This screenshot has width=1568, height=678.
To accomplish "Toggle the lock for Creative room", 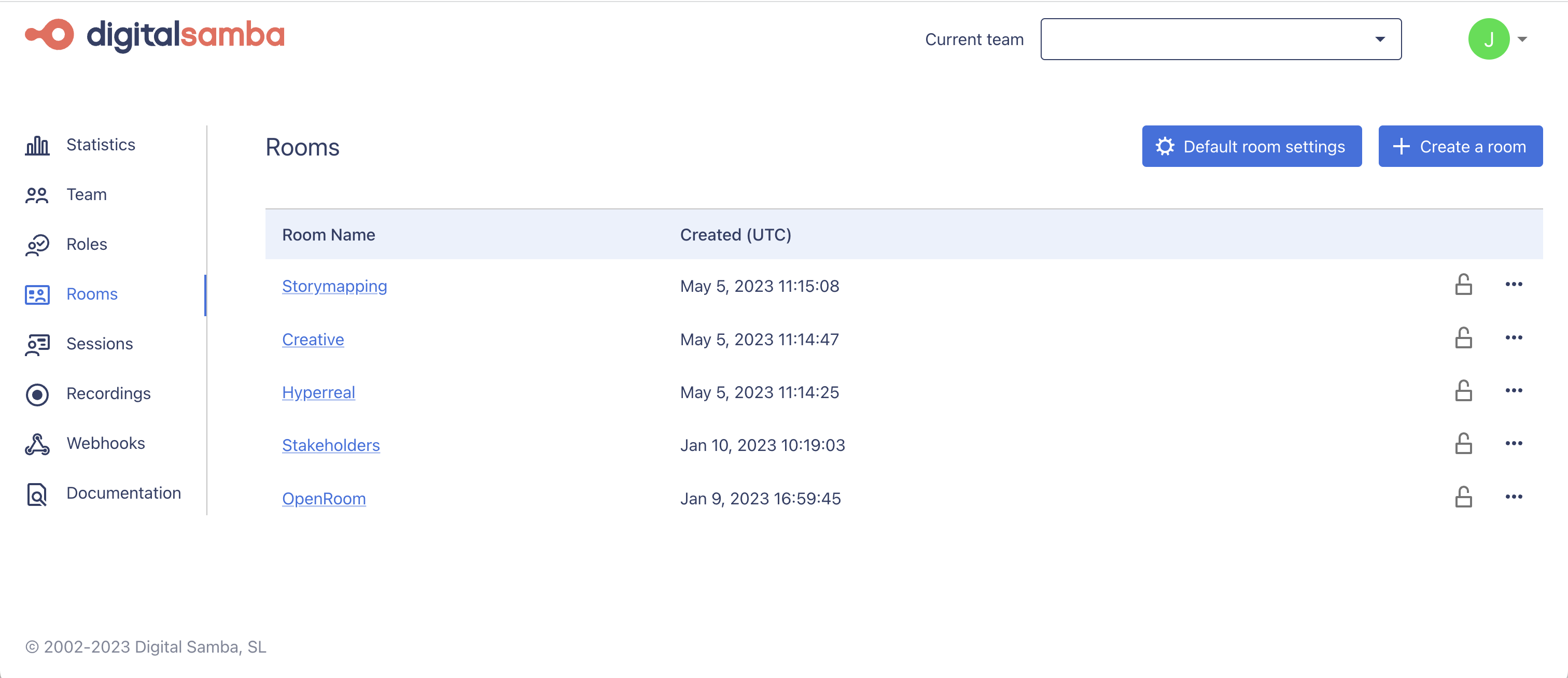I will click(x=1463, y=338).
